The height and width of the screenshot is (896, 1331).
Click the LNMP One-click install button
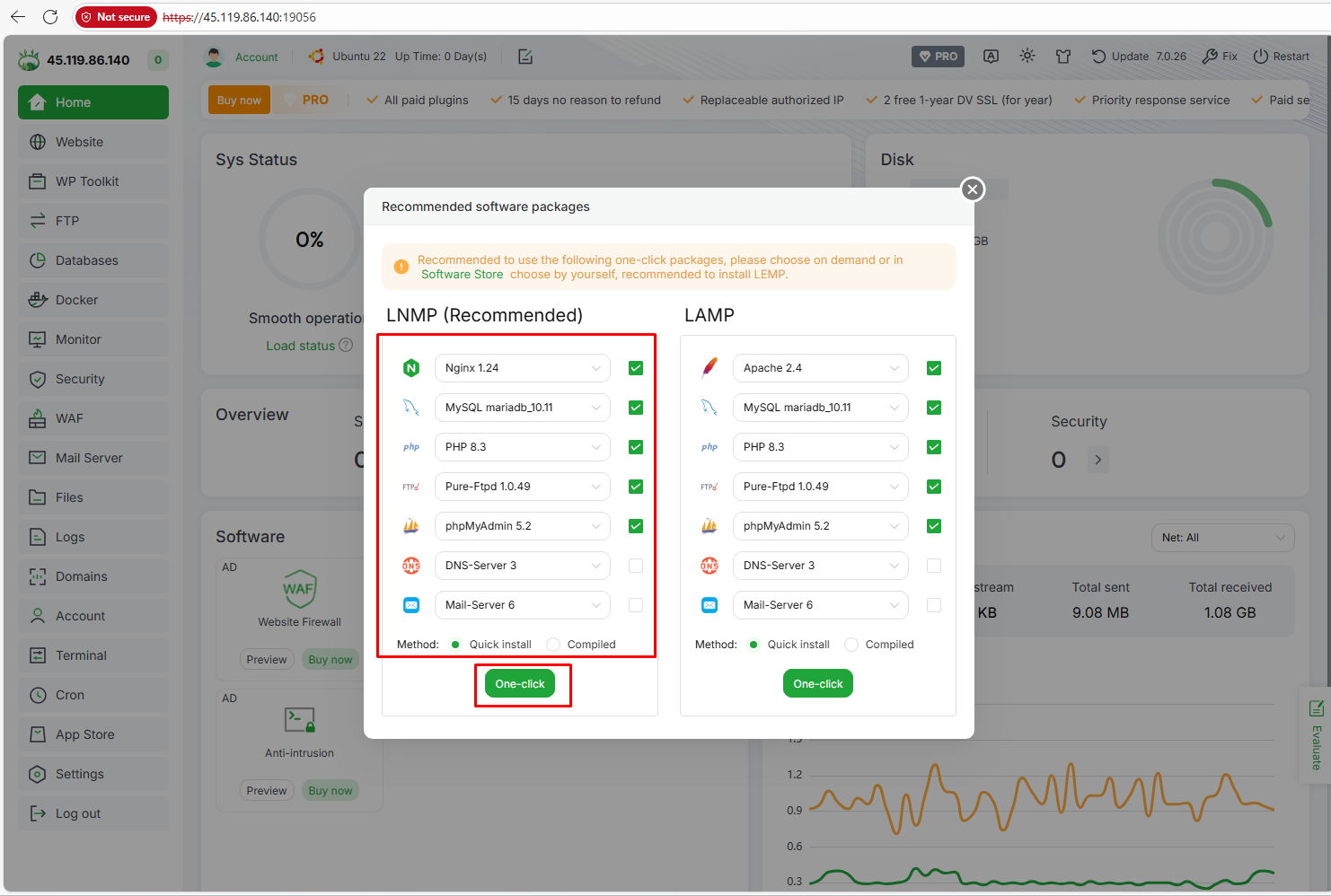point(520,684)
